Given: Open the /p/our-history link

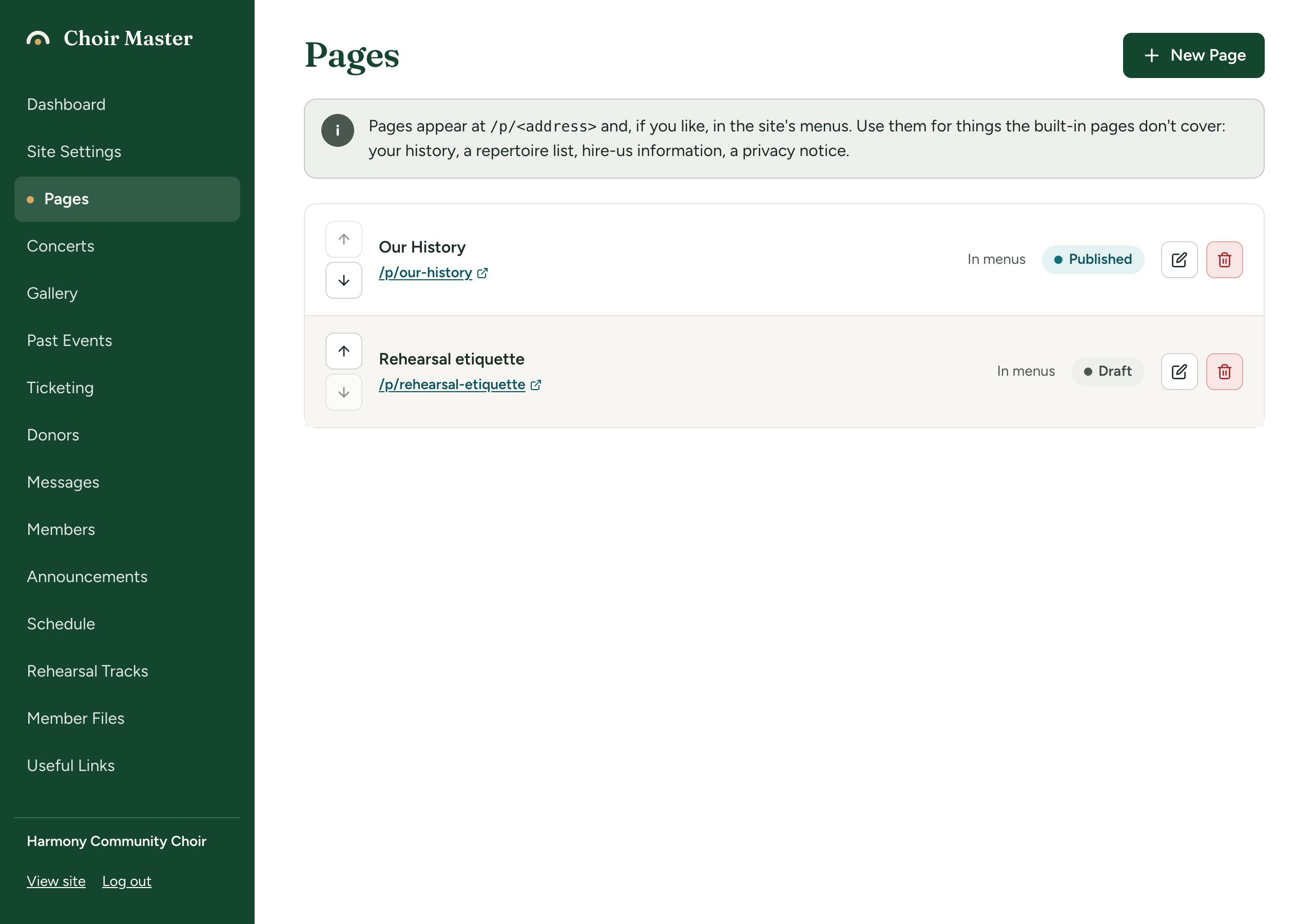Looking at the screenshot, I should (433, 273).
